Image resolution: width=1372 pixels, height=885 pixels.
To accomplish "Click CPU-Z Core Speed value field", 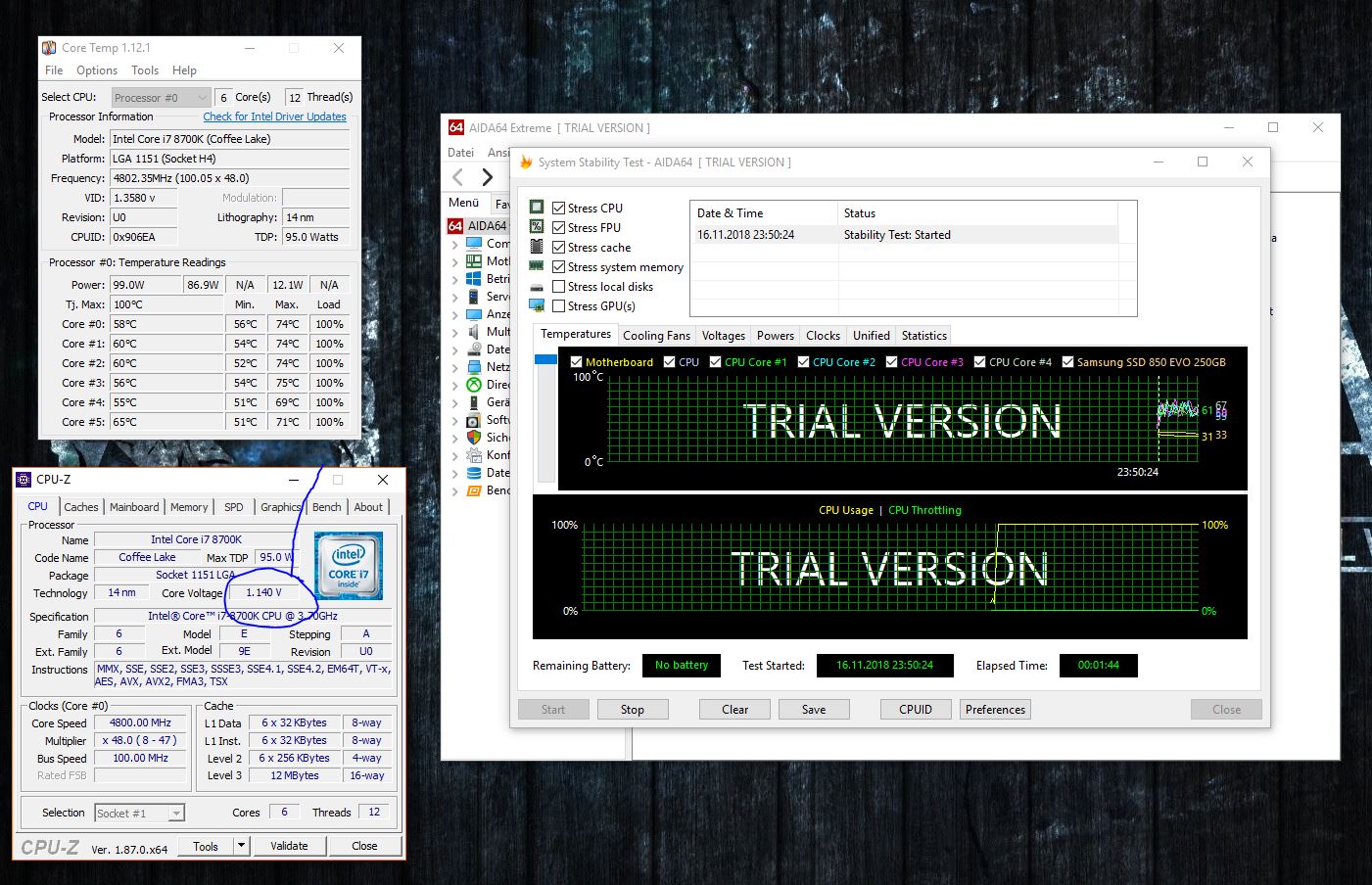I will (140, 722).
